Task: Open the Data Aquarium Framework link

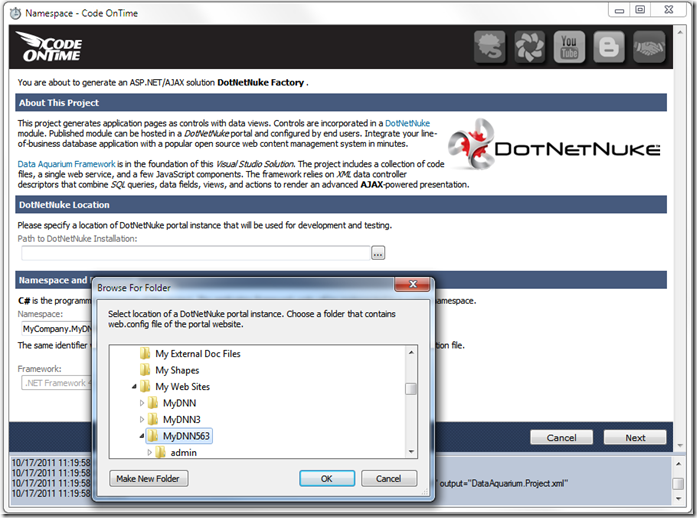Action: 66,164
